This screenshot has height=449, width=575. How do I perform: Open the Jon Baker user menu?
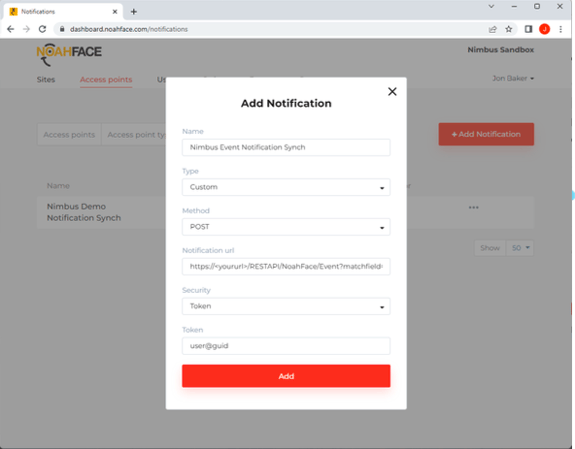513,79
